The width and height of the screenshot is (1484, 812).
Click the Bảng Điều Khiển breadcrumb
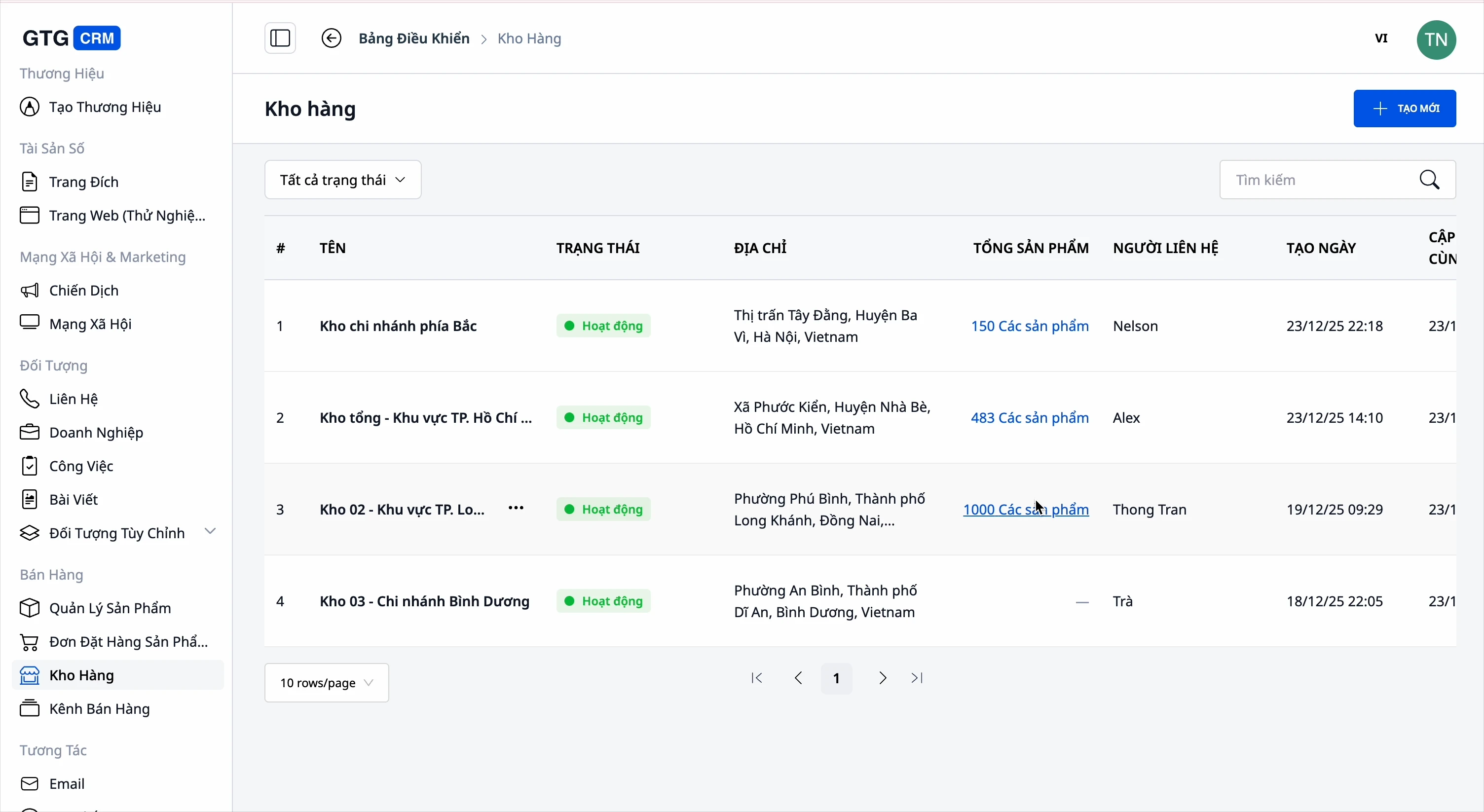click(x=413, y=38)
